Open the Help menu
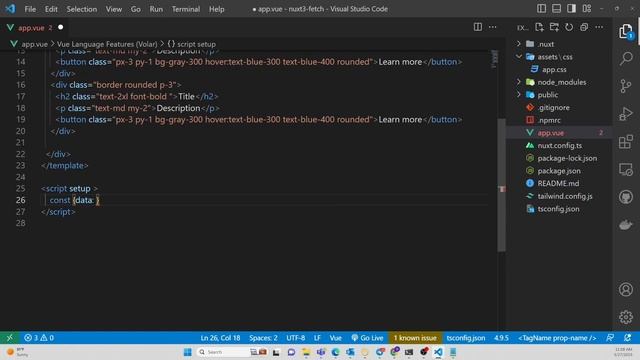 216,9
